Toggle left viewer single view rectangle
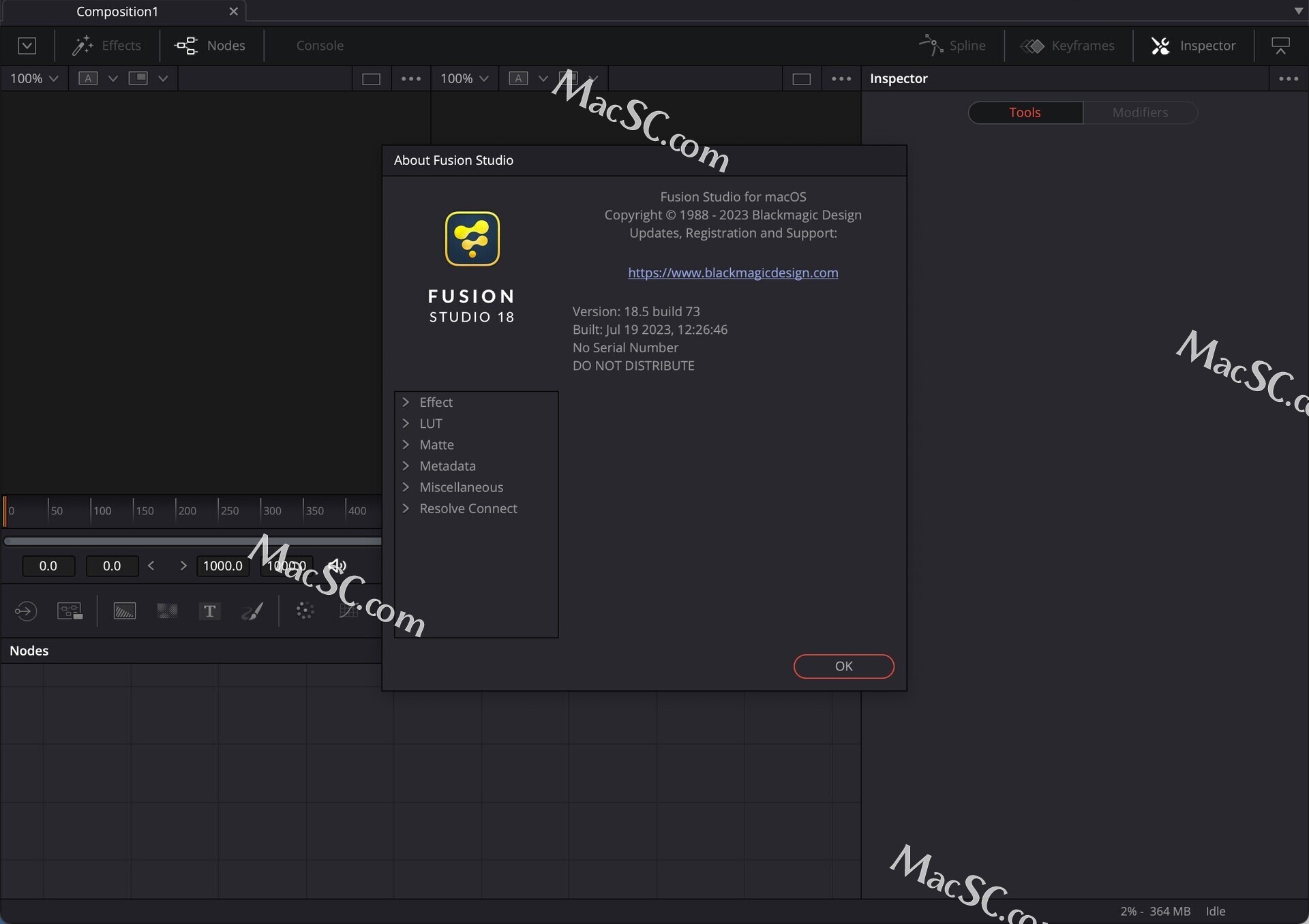Screen dimensions: 1309x924 pyautogui.click(x=371, y=79)
